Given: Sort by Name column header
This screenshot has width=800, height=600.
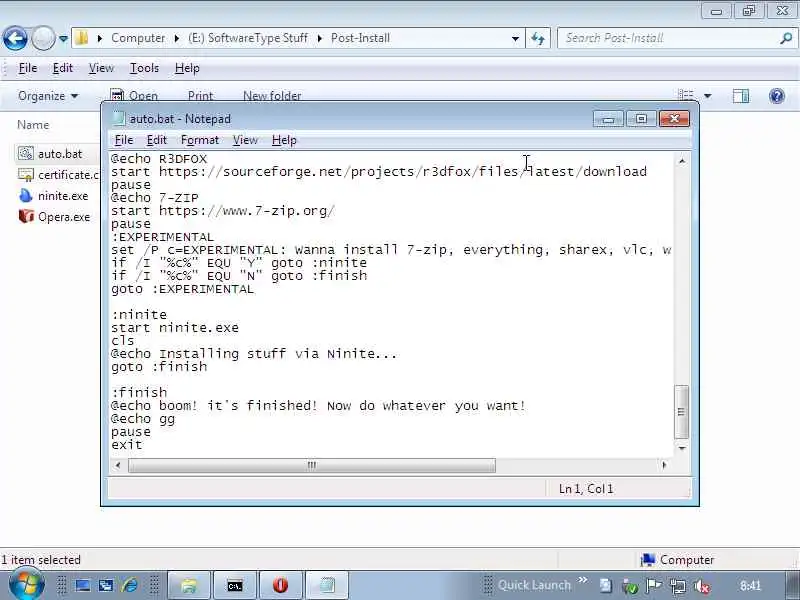Looking at the screenshot, I should click(33, 125).
